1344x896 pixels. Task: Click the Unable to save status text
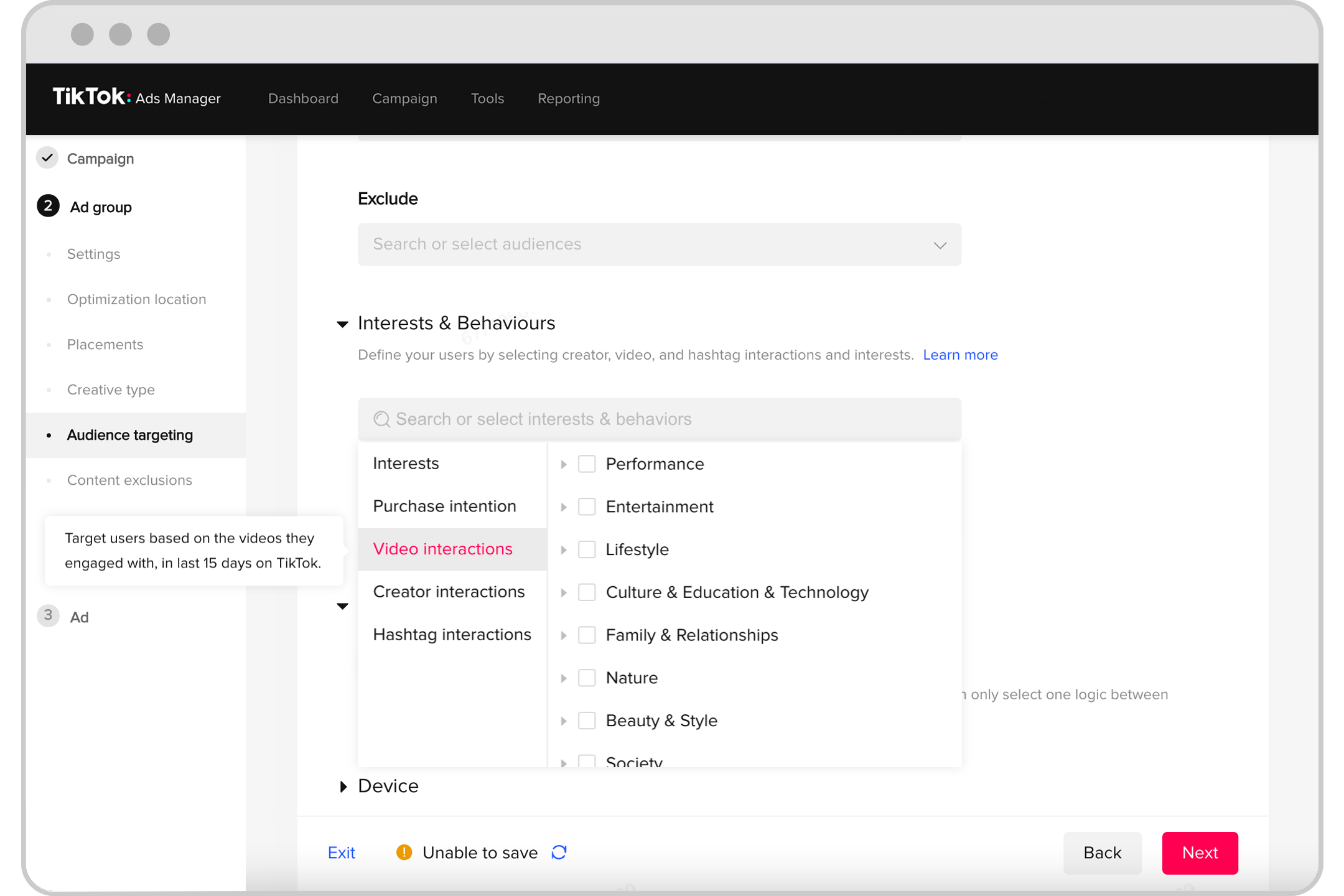tap(480, 852)
